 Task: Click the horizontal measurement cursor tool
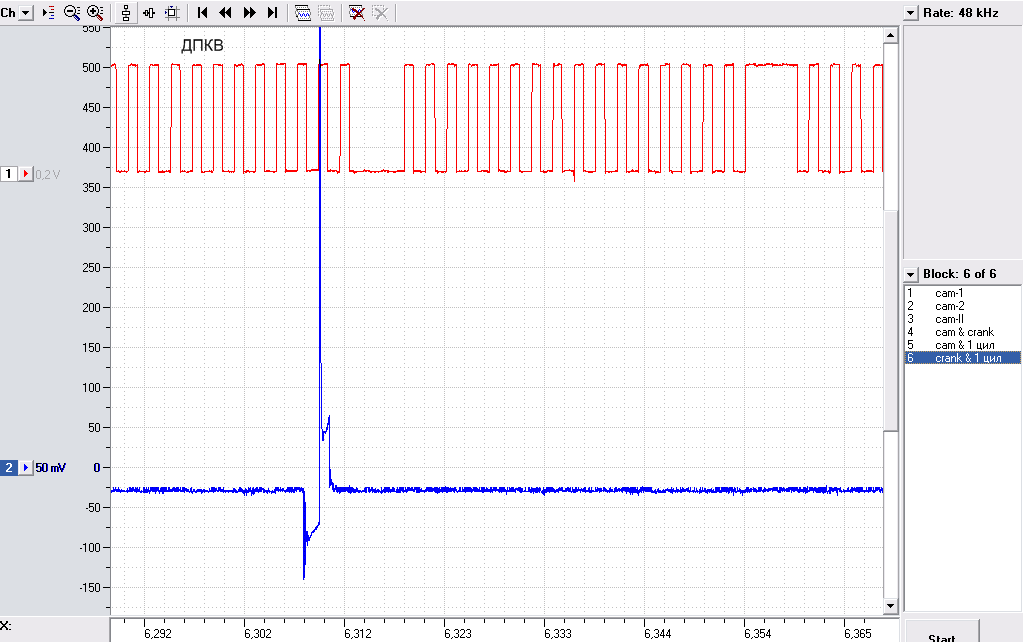(149, 13)
